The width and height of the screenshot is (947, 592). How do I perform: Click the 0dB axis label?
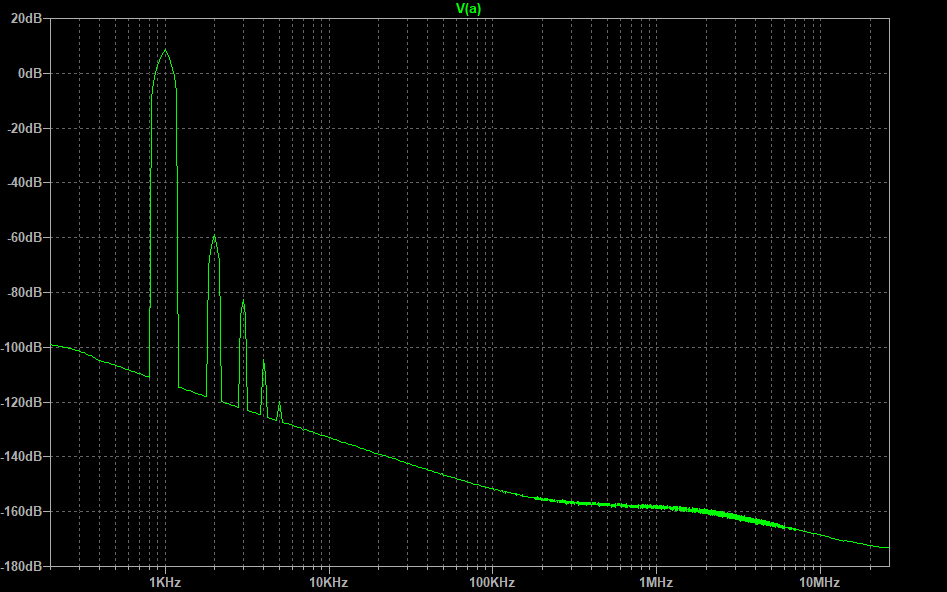click(x=30, y=73)
